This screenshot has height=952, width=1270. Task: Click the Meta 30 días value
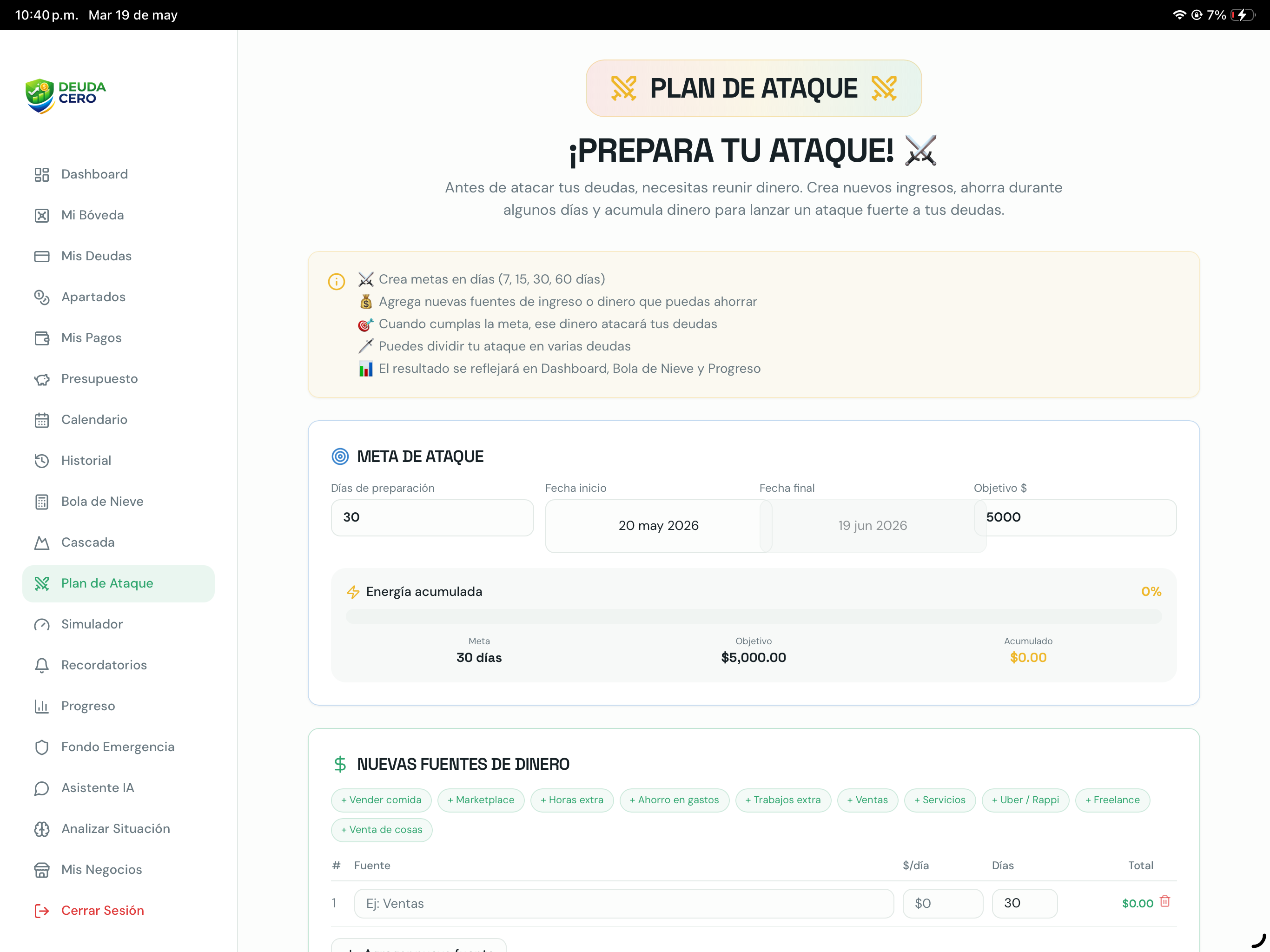[x=479, y=658]
